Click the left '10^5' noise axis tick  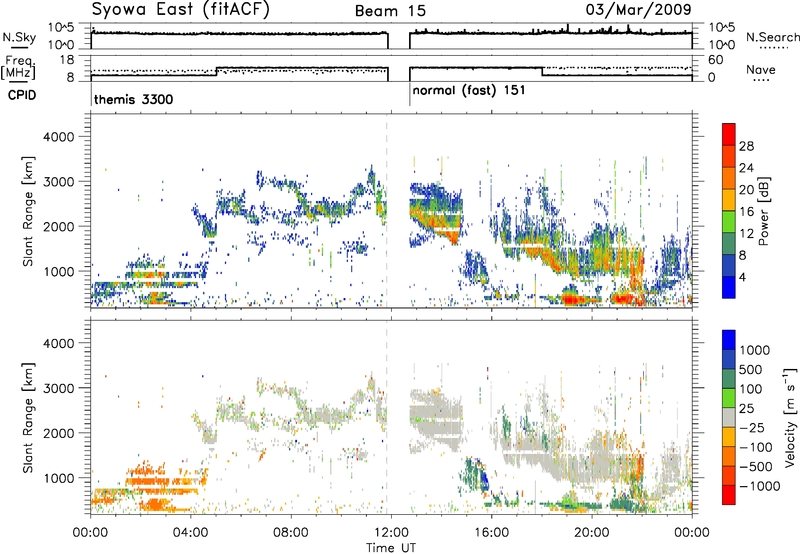(x=61, y=27)
